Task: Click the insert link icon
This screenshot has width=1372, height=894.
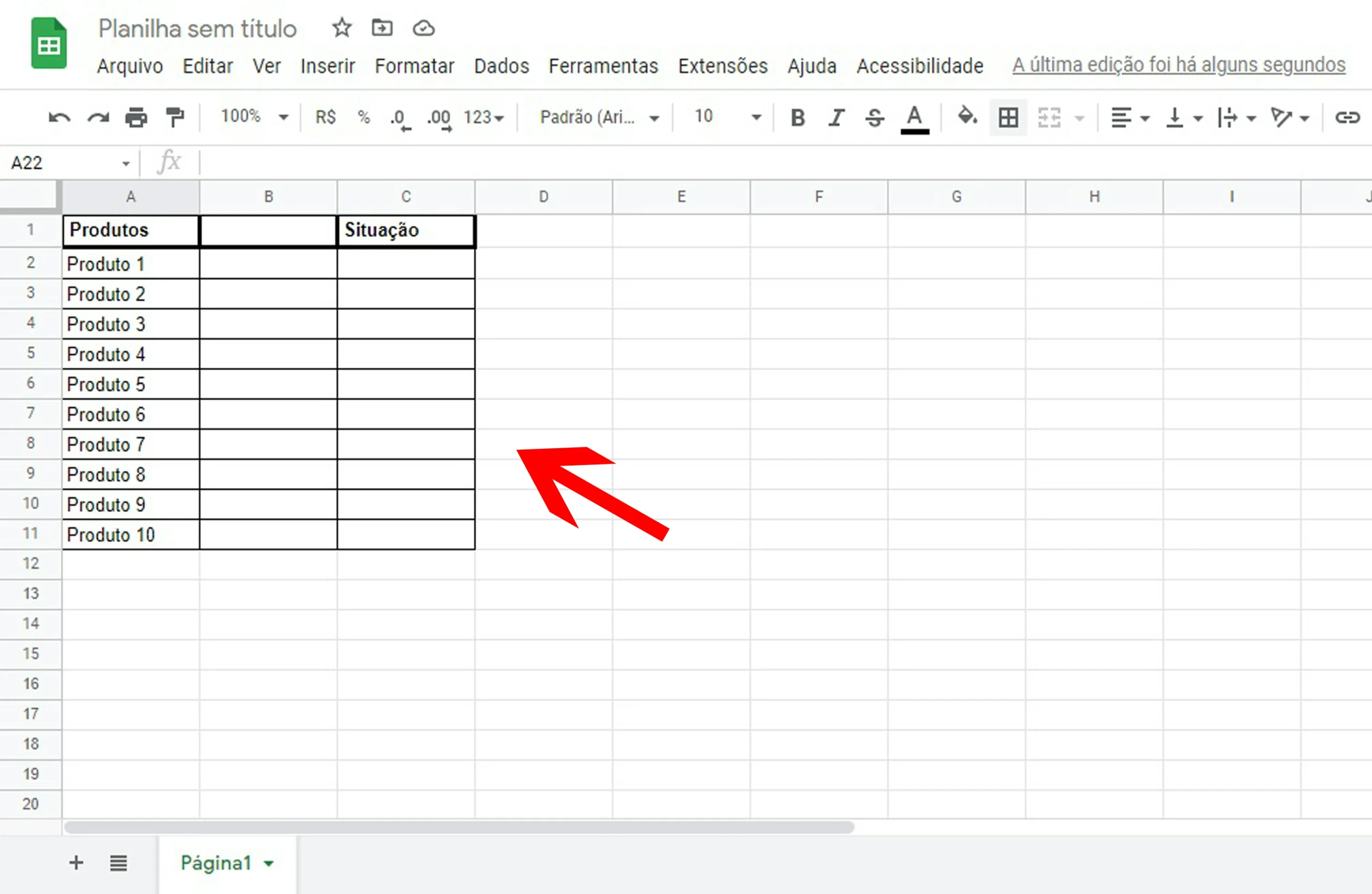Action: point(1348,118)
